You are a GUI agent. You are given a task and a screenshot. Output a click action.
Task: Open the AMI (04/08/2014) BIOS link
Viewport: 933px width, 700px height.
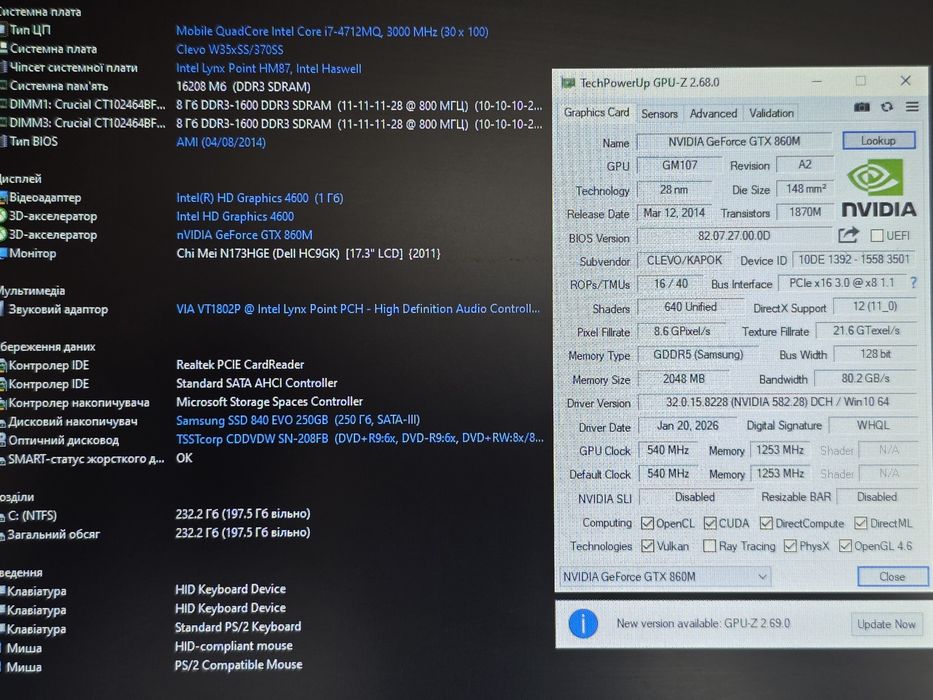pos(221,142)
